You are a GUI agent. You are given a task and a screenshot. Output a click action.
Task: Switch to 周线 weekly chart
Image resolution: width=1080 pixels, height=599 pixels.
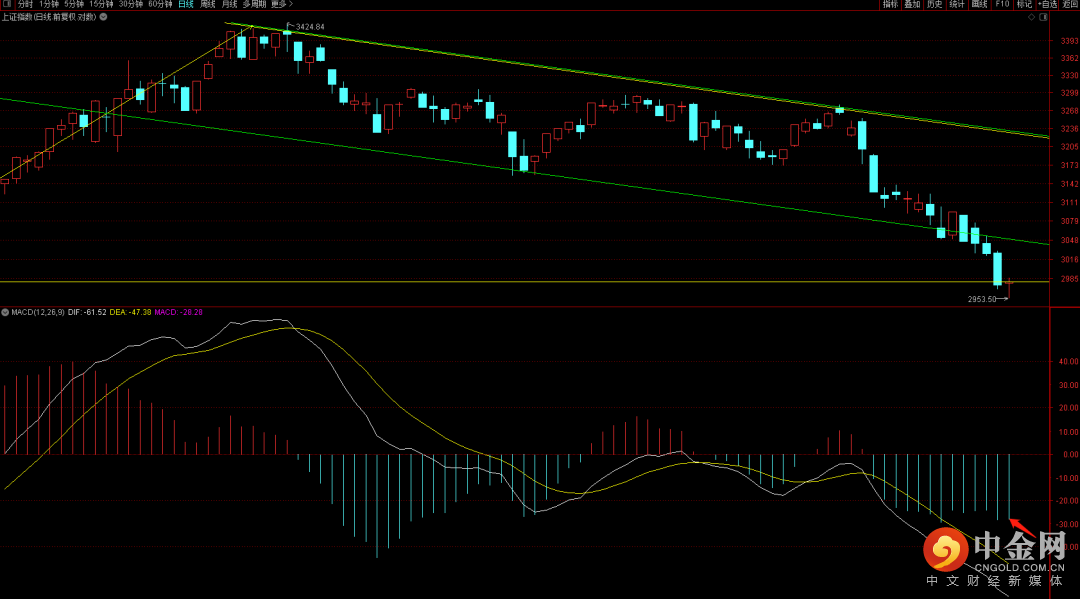tap(208, 4)
